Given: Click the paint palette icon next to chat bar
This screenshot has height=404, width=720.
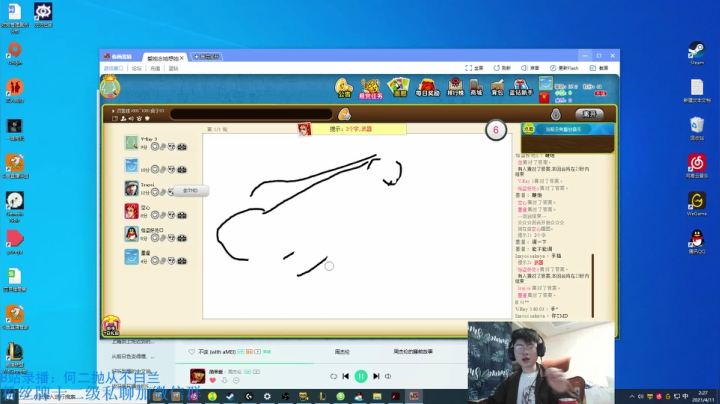Looking at the screenshot, I should pos(344,114).
